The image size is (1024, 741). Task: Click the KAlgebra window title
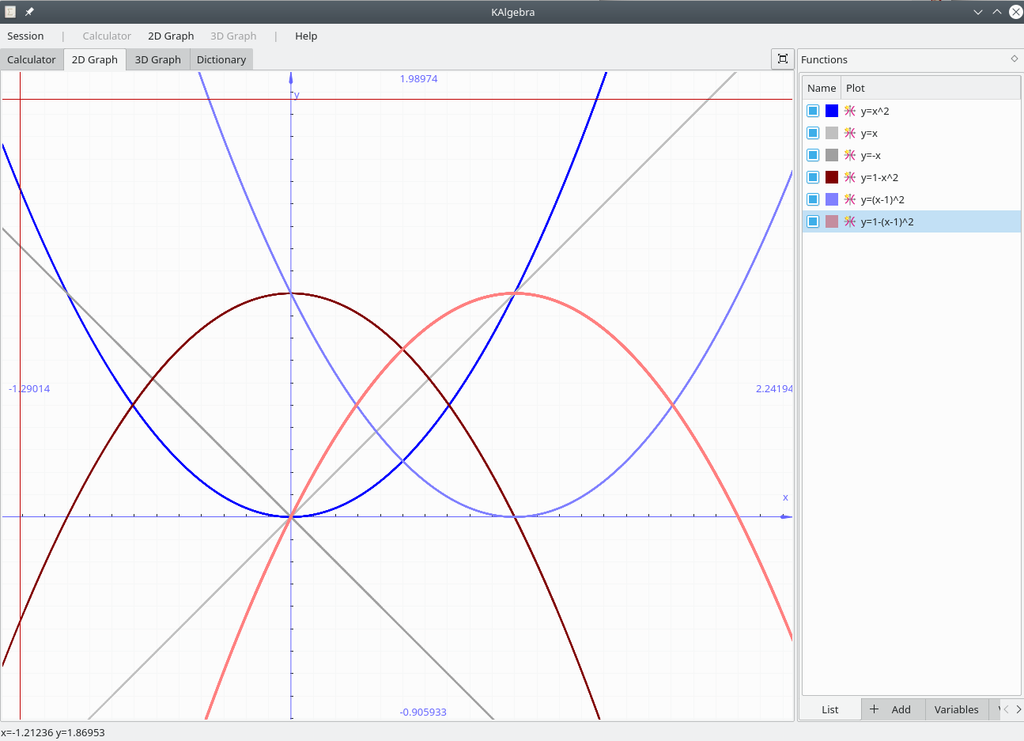[513, 12]
